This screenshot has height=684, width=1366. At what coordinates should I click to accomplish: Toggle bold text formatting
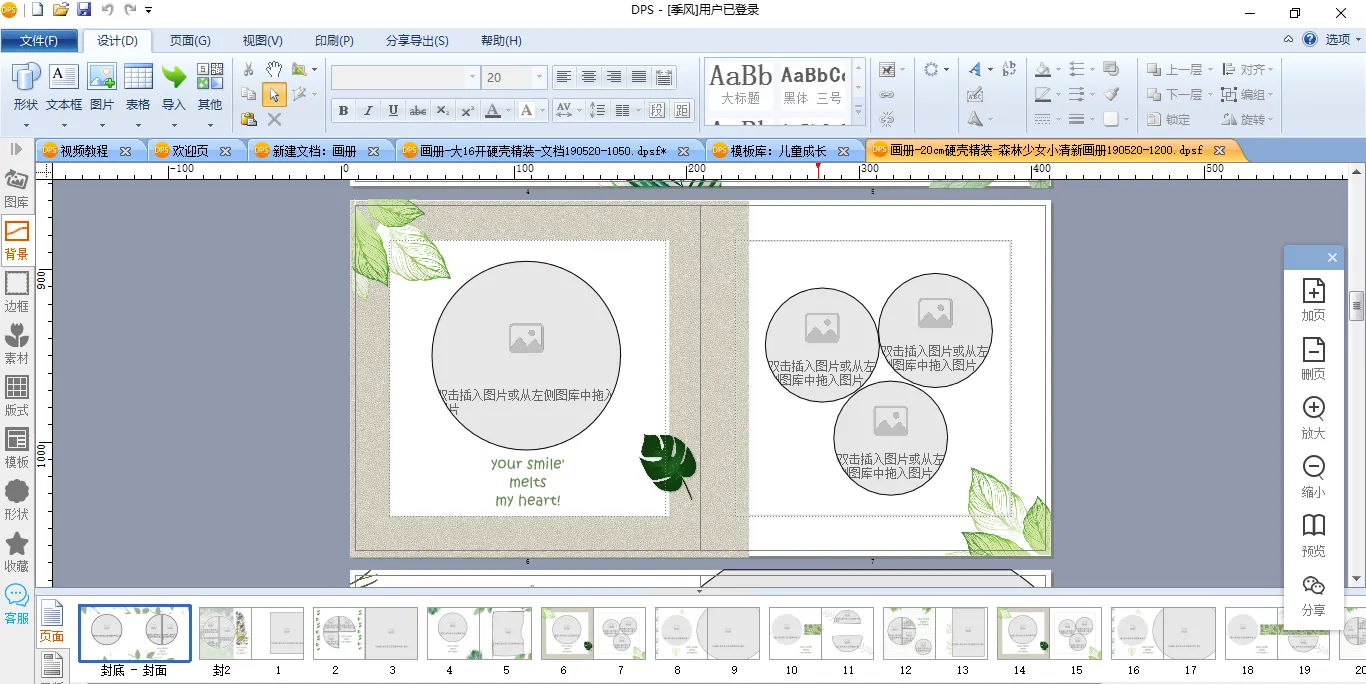click(x=343, y=110)
